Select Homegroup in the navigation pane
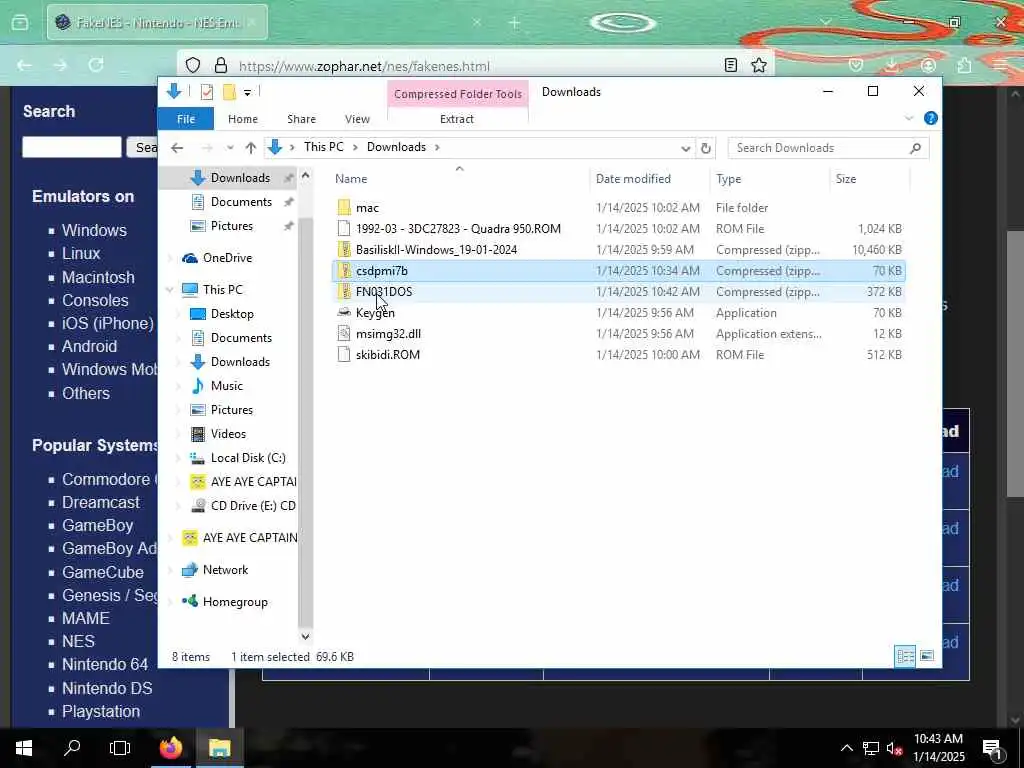Viewport: 1024px width, 768px height. coord(235,602)
